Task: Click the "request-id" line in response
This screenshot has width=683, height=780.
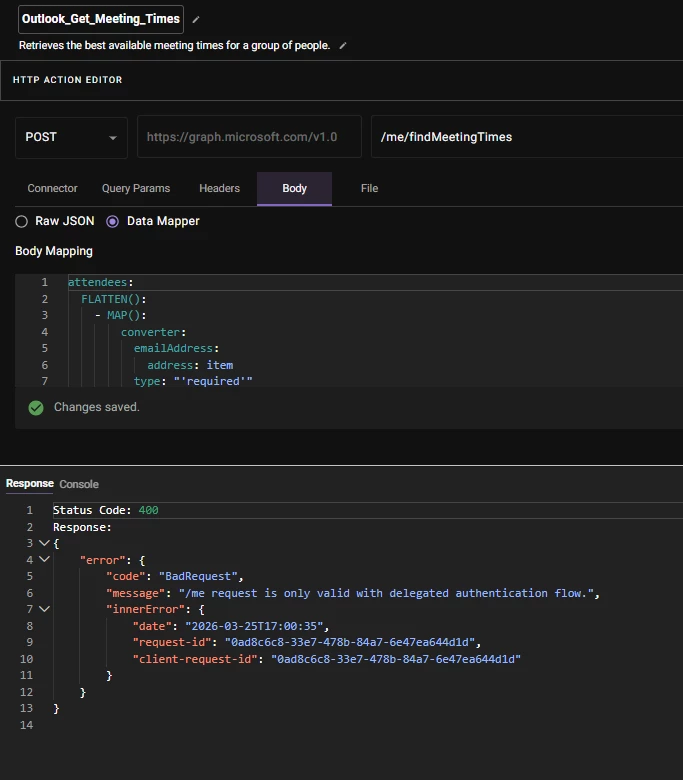Action: [307, 642]
